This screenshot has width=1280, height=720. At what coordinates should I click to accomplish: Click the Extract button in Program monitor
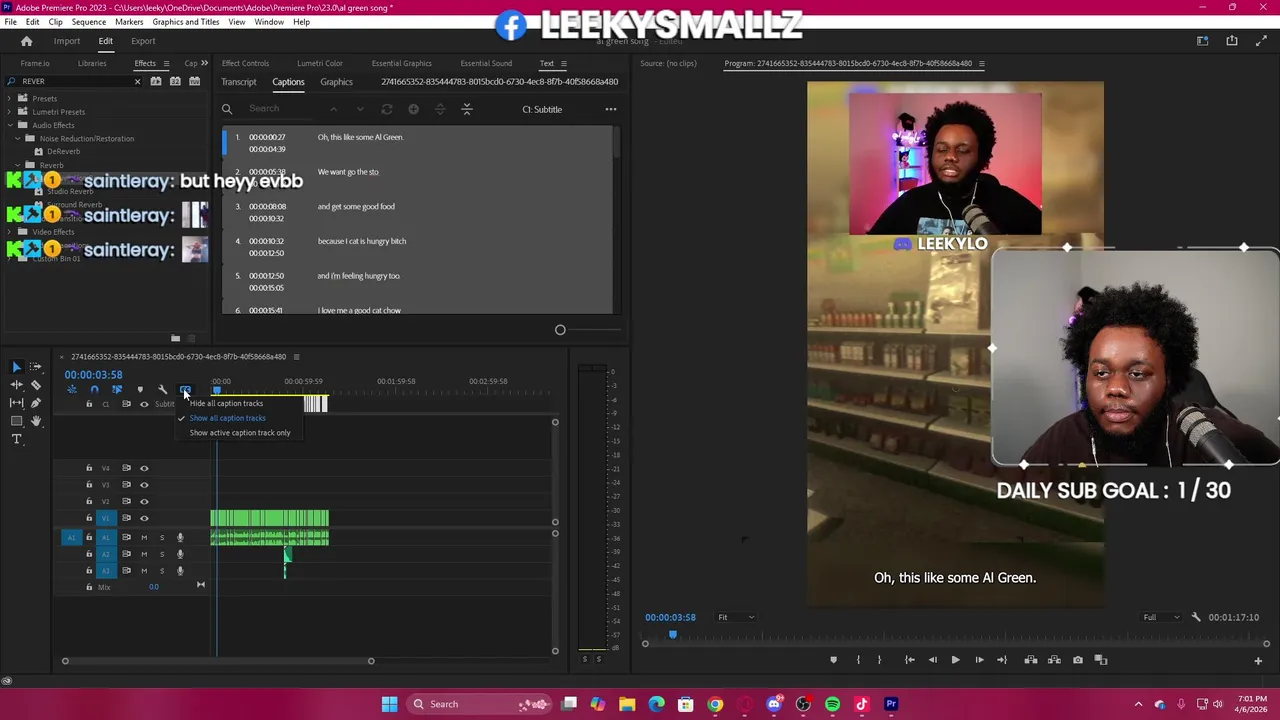(1054, 660)
